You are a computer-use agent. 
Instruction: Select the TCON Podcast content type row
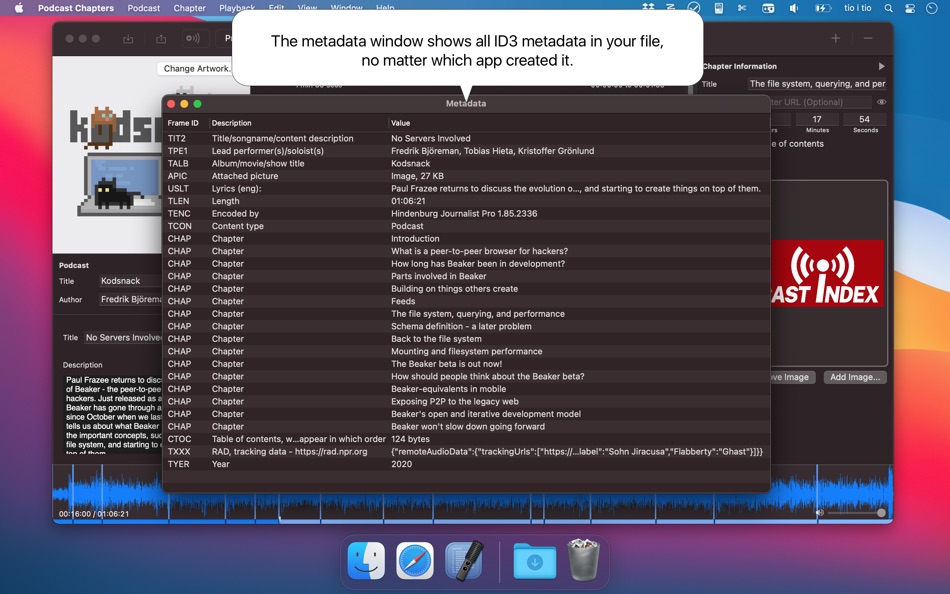[x=466, y=226]
